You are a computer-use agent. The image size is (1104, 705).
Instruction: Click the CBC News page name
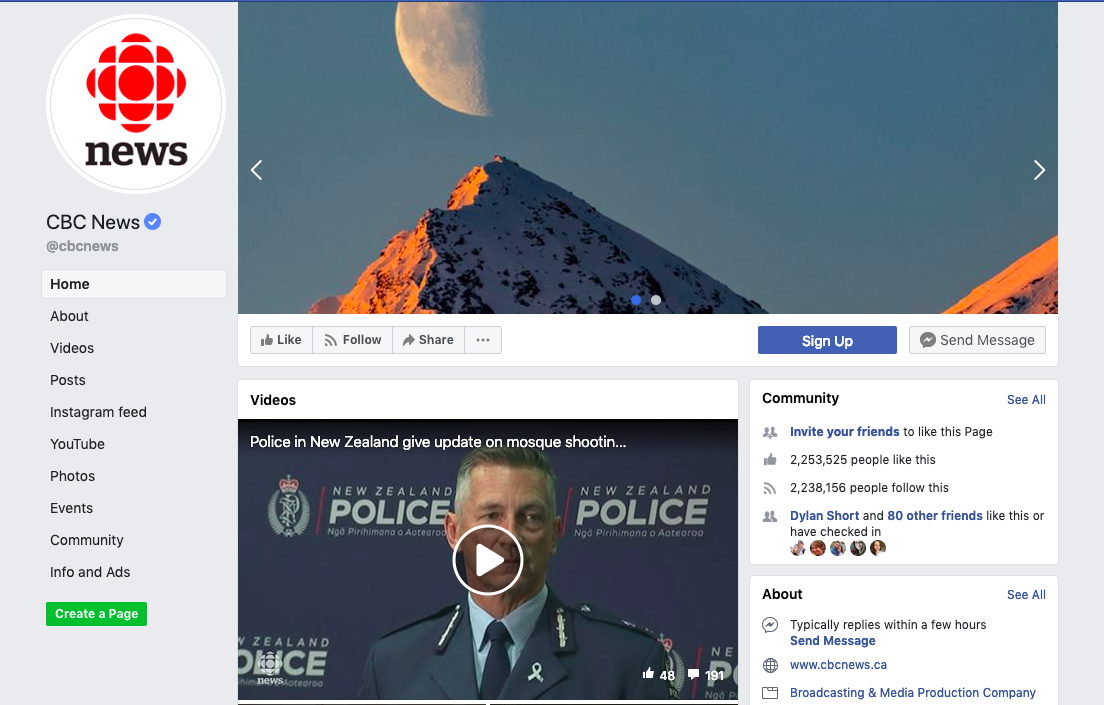93,222
